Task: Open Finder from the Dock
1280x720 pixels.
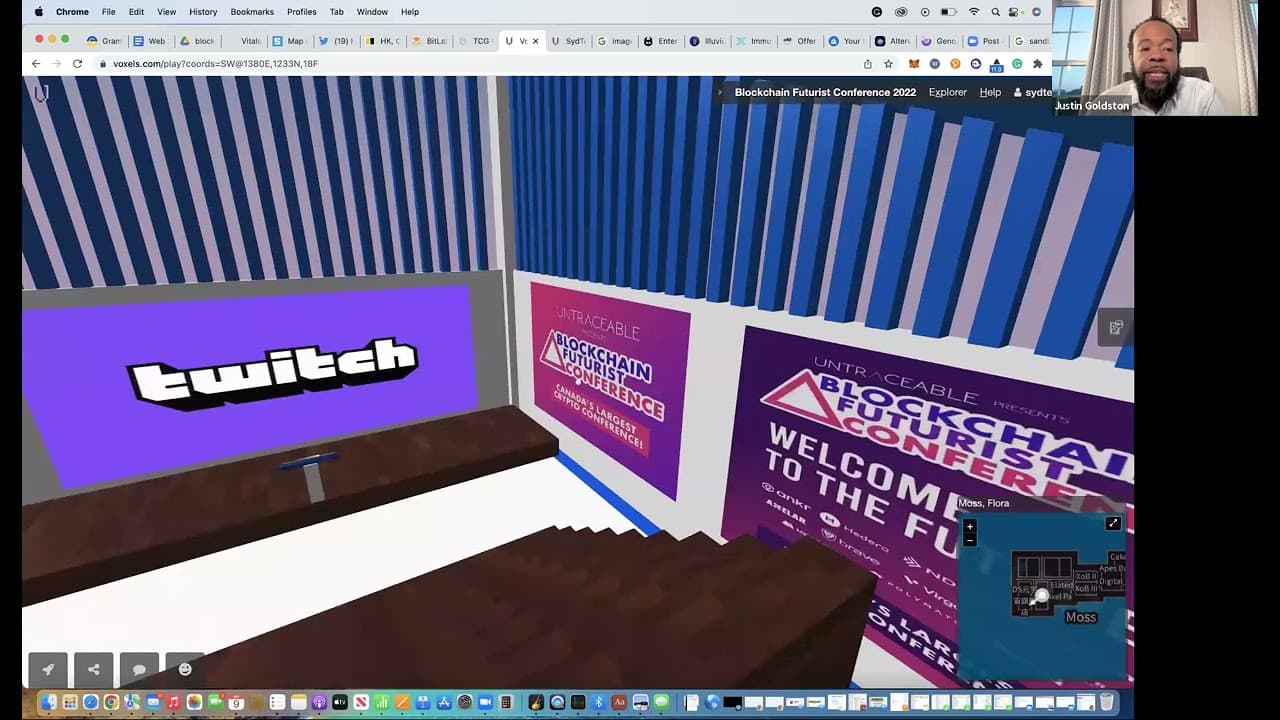Action: [x=49, y=702]
